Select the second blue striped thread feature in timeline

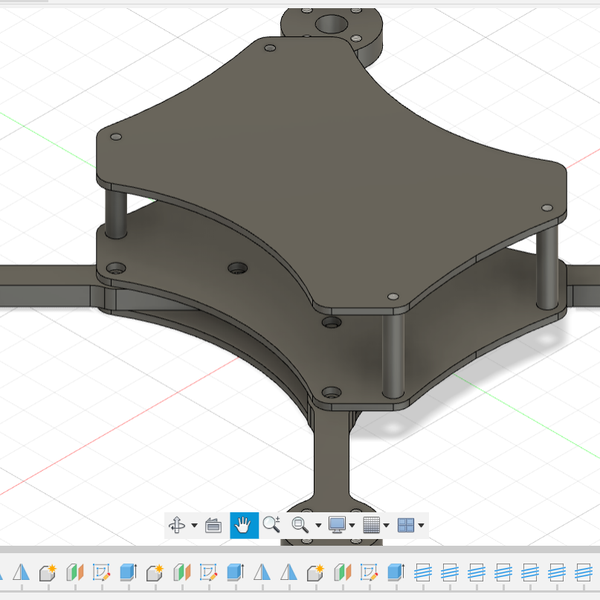tap(450, 573)
